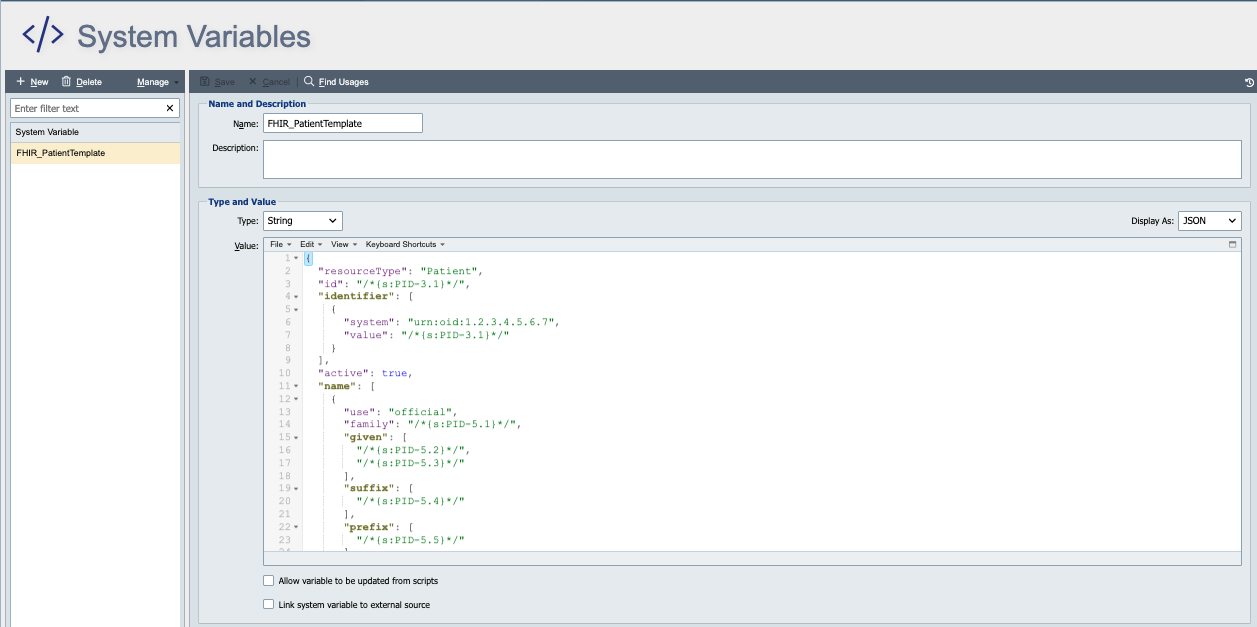The width and height of the screenshot is (1257, 627).
Task: Click the "family" key on line 14
Action: tap(369, 424)
